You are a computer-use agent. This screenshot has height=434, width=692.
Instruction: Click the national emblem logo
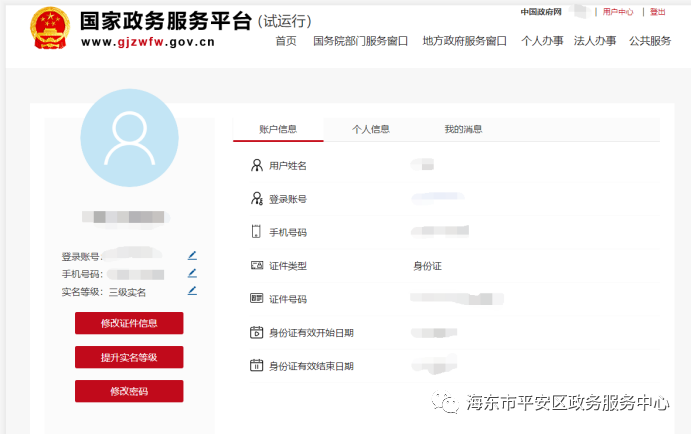coord(50,28)
